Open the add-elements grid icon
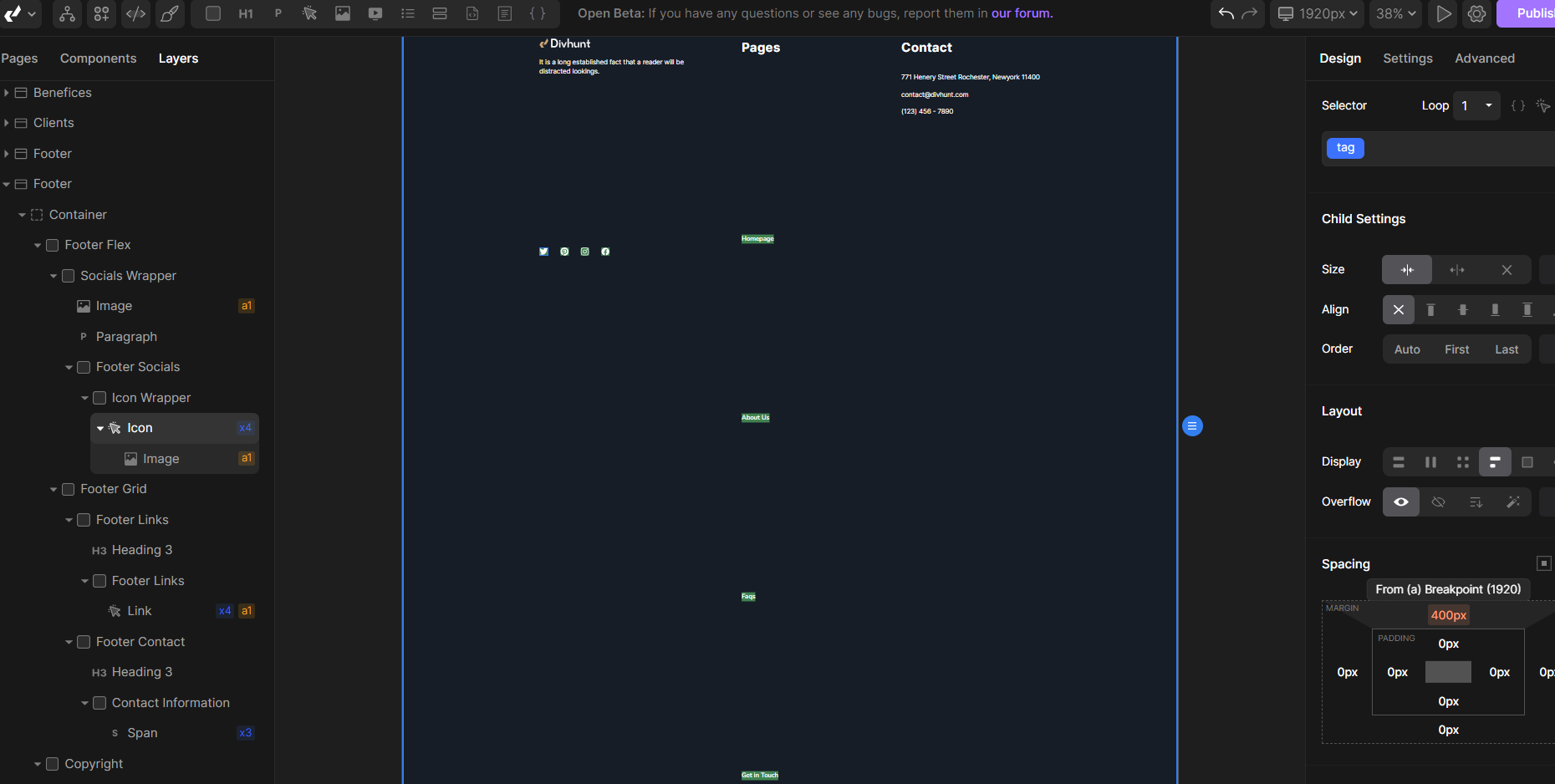The width and height of the screenshot is (1555, 784). pos(101,13)
